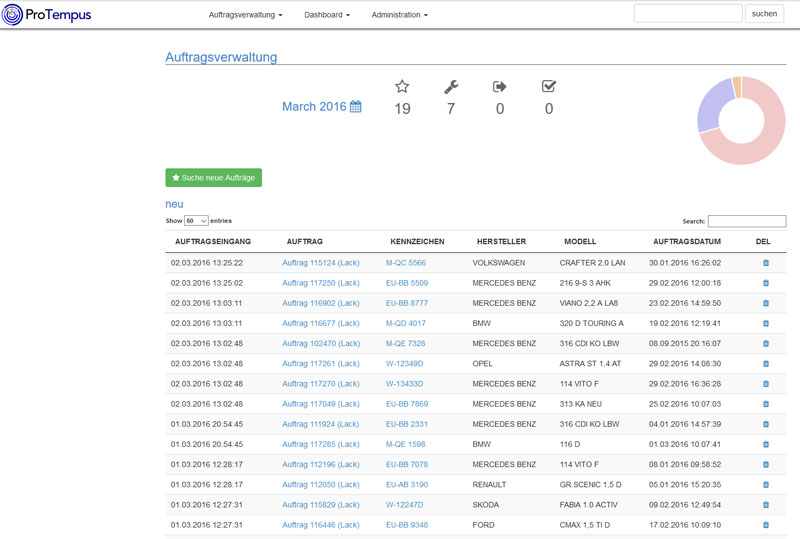Click the orange donut chart segment
Viewport: 800px width, 539px height.
pyautogui.click(x=737, y=87)
